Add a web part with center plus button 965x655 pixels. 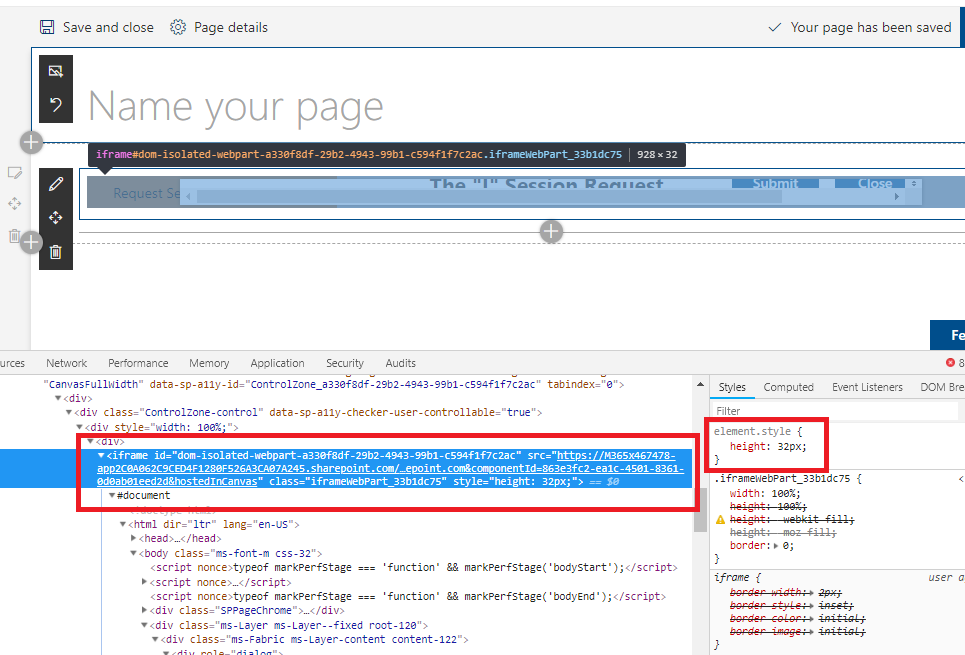tap(551, 232)
